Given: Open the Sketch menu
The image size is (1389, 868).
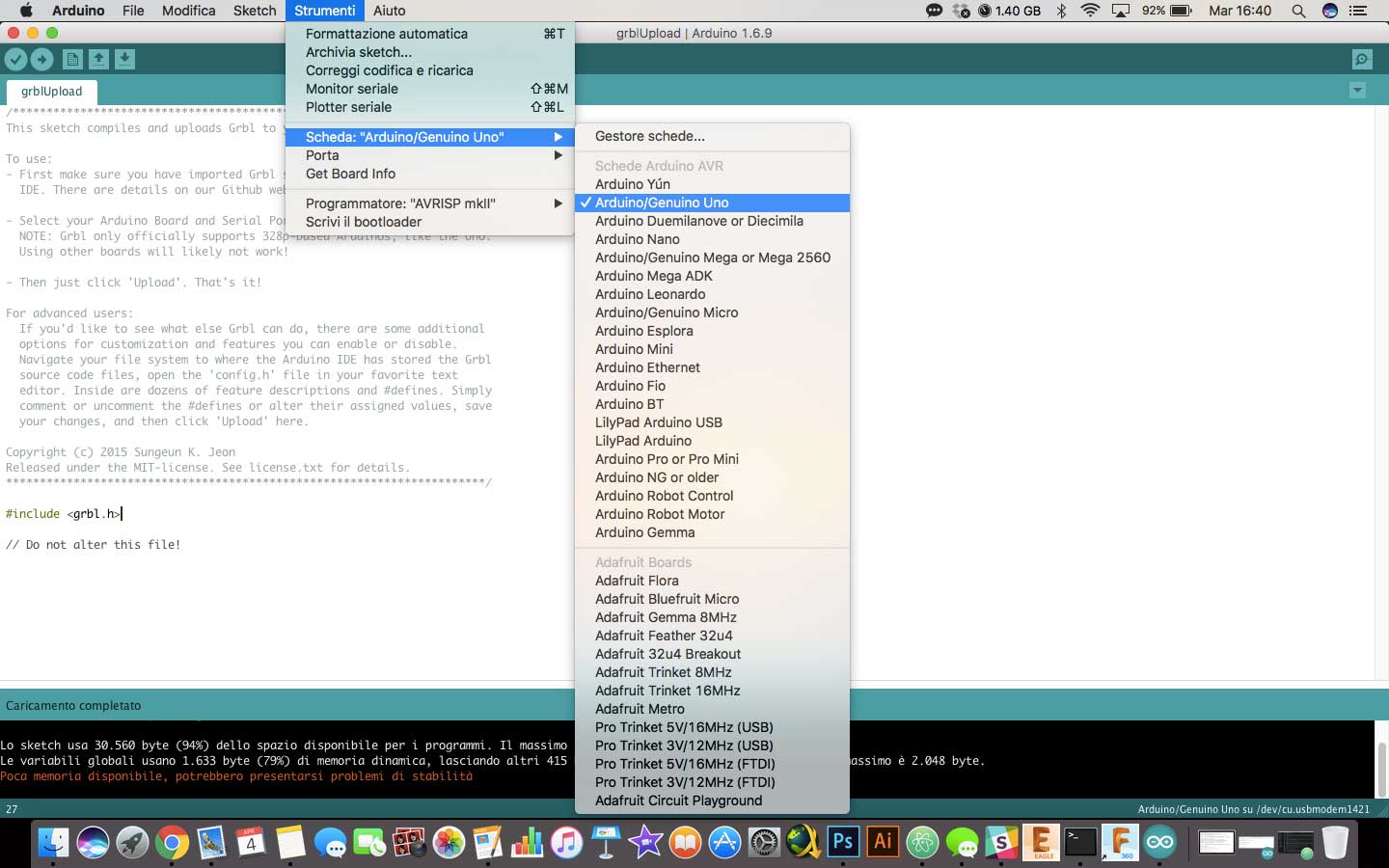Looking at the screenshot, I should point(255,11).
